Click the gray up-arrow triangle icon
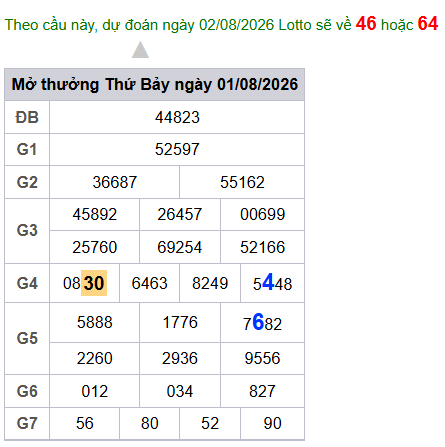 pyautogui.click(x=140, y=50)
